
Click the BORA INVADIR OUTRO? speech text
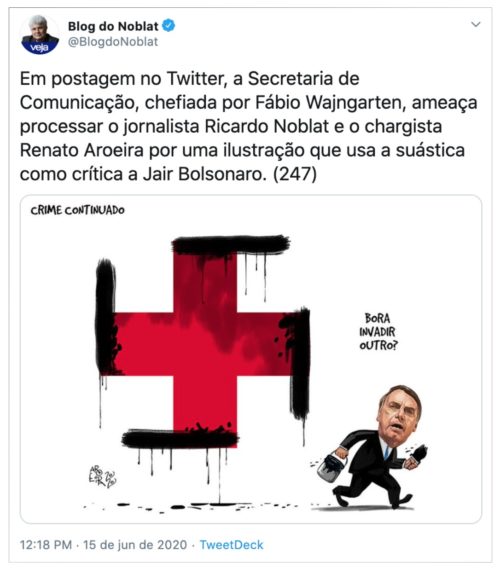(378, 332)
